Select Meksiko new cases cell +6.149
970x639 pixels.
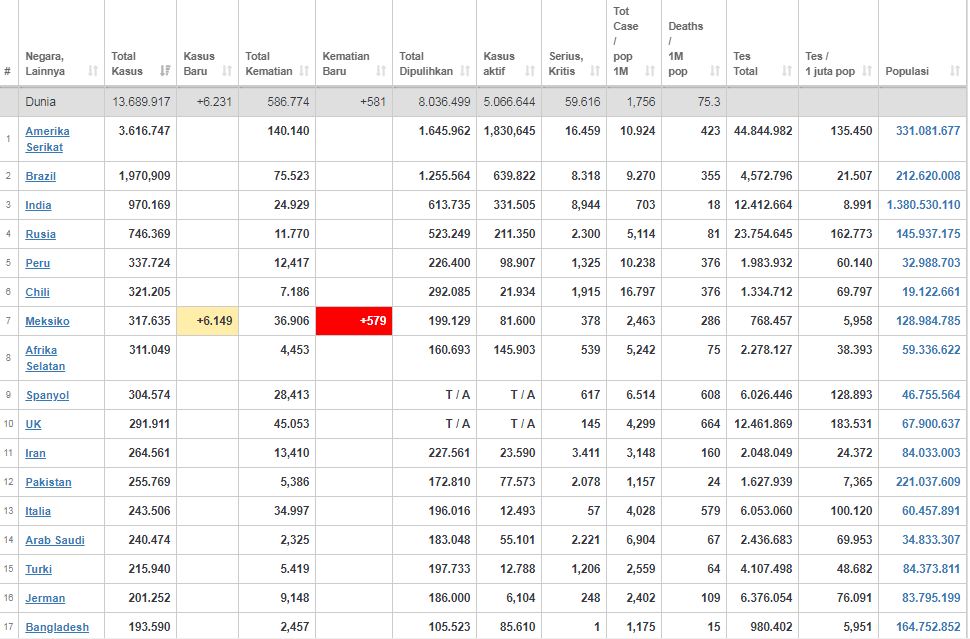(208, 321)
